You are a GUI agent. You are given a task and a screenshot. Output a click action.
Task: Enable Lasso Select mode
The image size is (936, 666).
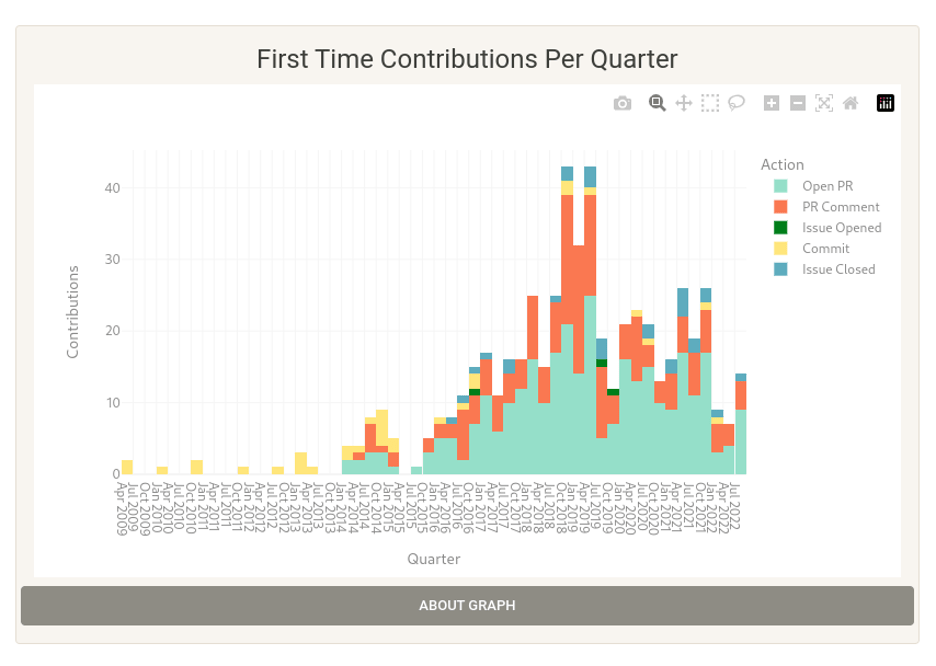(735, 103)
